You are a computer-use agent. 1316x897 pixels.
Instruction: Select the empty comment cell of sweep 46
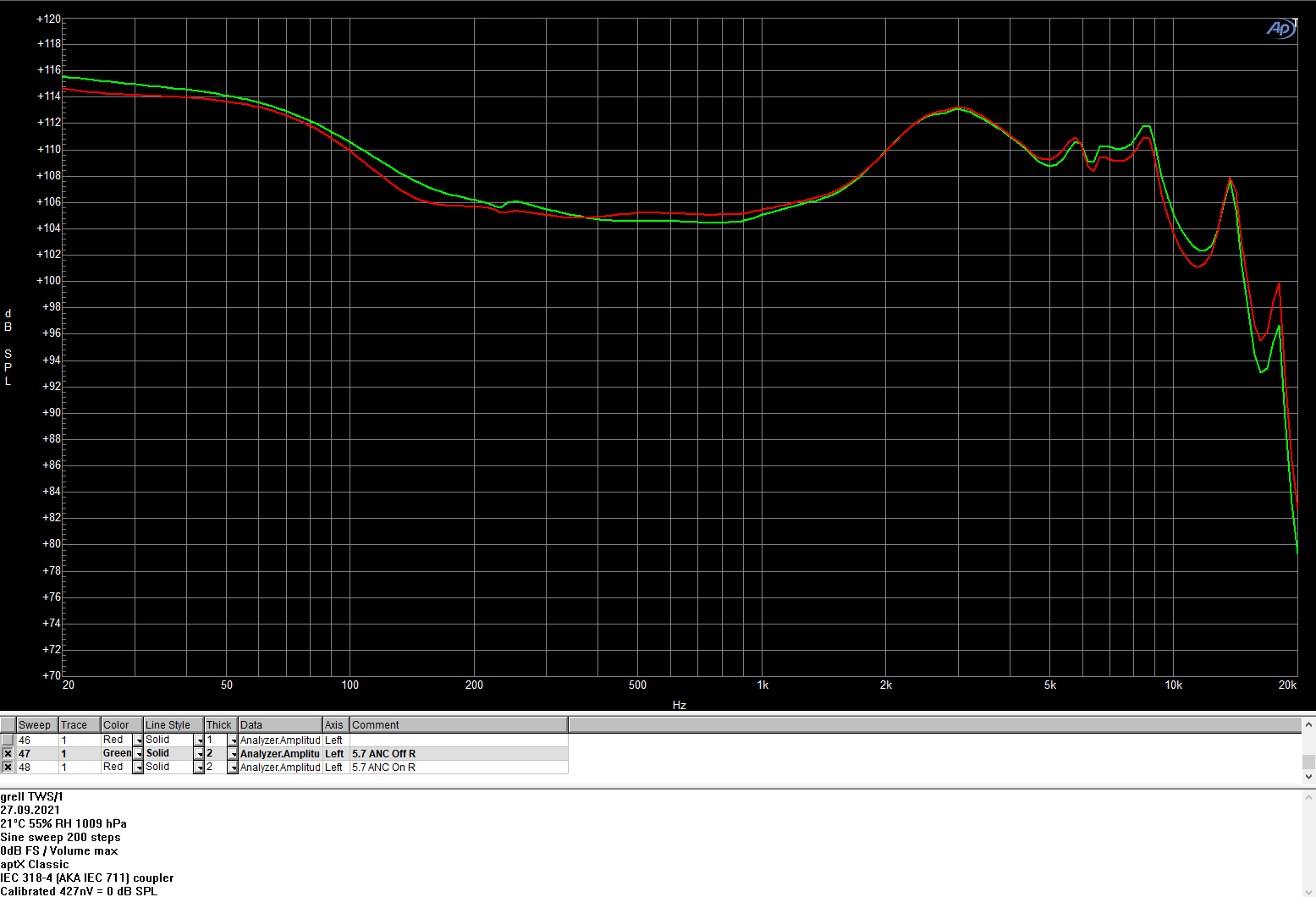(x=459, y=740)
